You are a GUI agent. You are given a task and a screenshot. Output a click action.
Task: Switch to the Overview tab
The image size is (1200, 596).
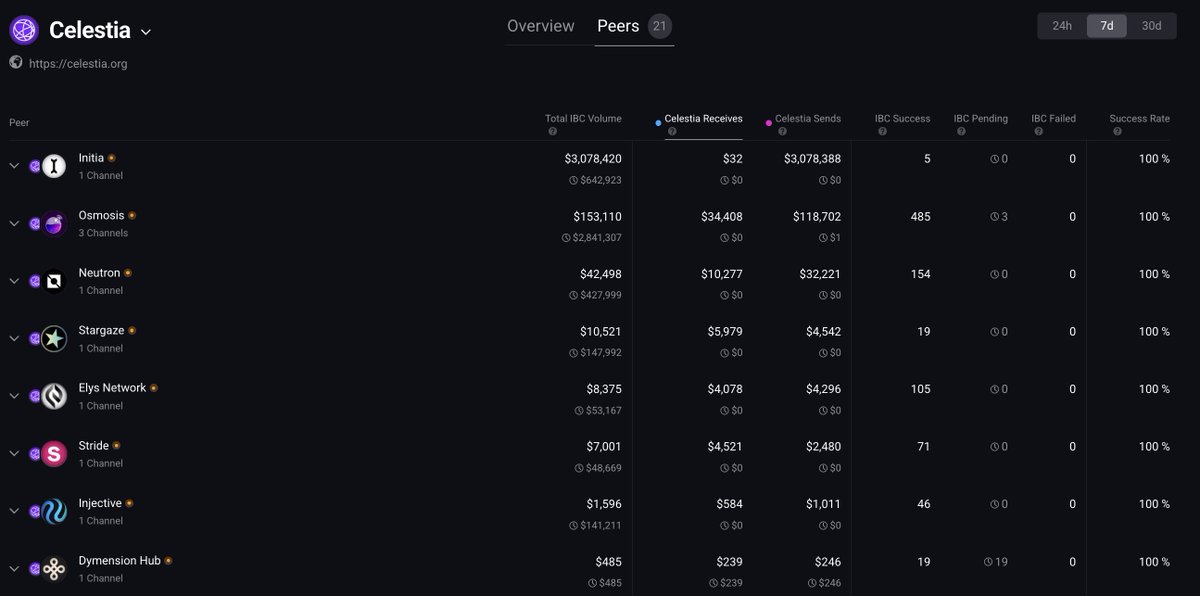(541, 26)
